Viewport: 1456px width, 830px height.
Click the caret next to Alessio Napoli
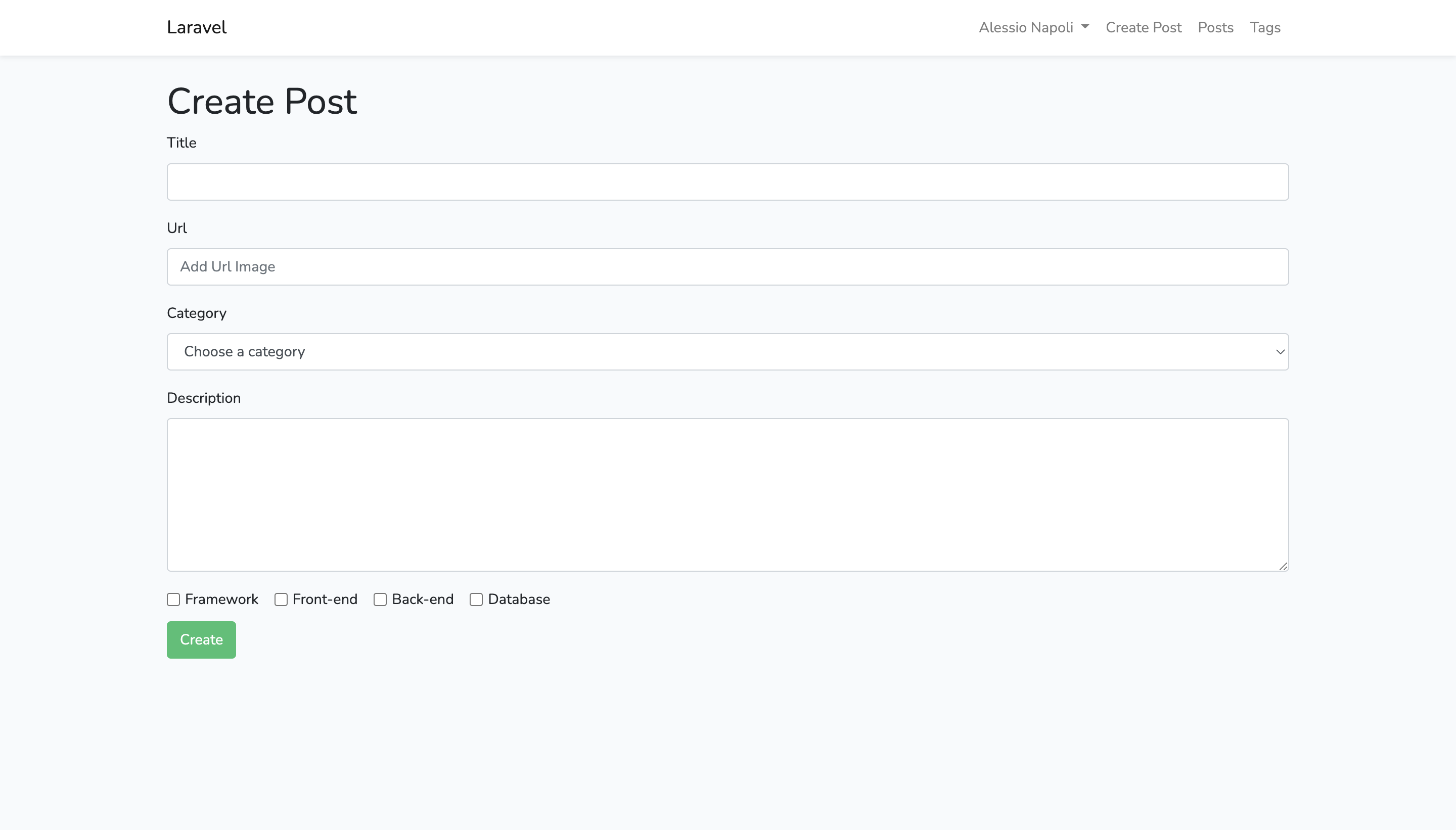(x=1084, y=27)
